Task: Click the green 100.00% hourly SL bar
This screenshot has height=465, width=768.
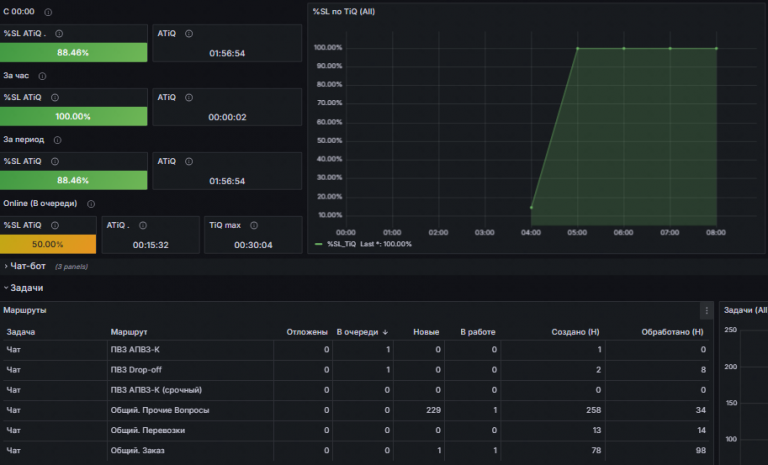Action: (x=73, y=116)
